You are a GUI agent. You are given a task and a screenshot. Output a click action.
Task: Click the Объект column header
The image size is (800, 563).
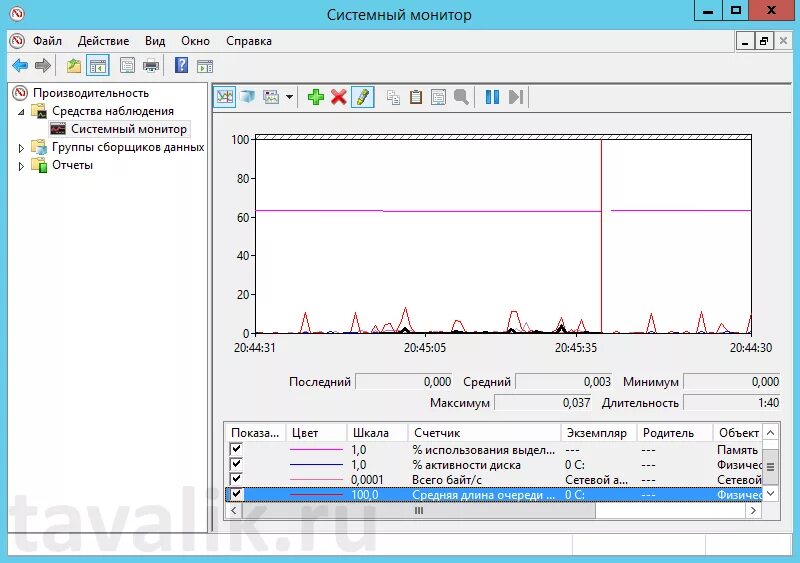pyautogui.click(x=738, y=433)
